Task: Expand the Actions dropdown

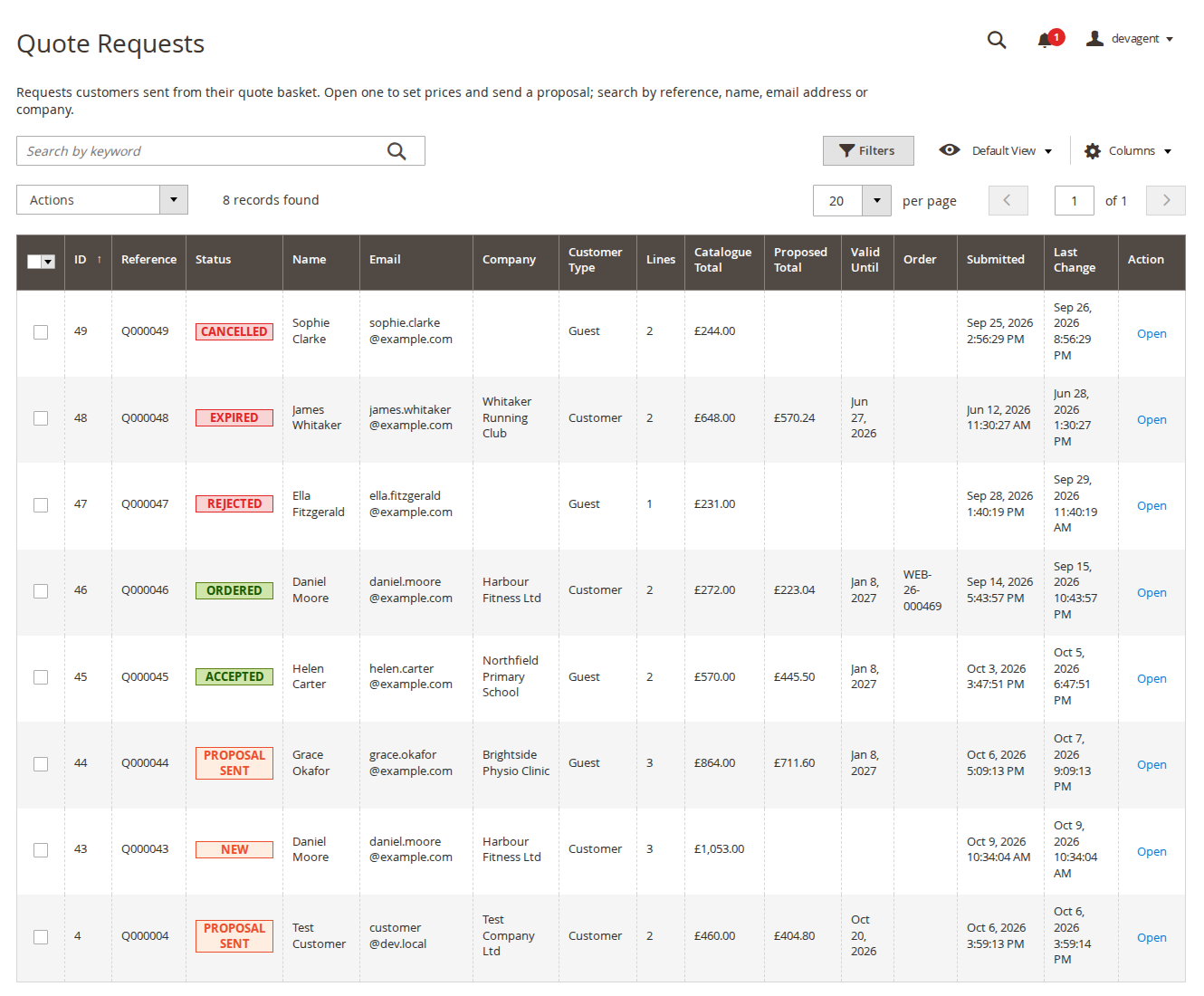Action: (x=102, y=200)
